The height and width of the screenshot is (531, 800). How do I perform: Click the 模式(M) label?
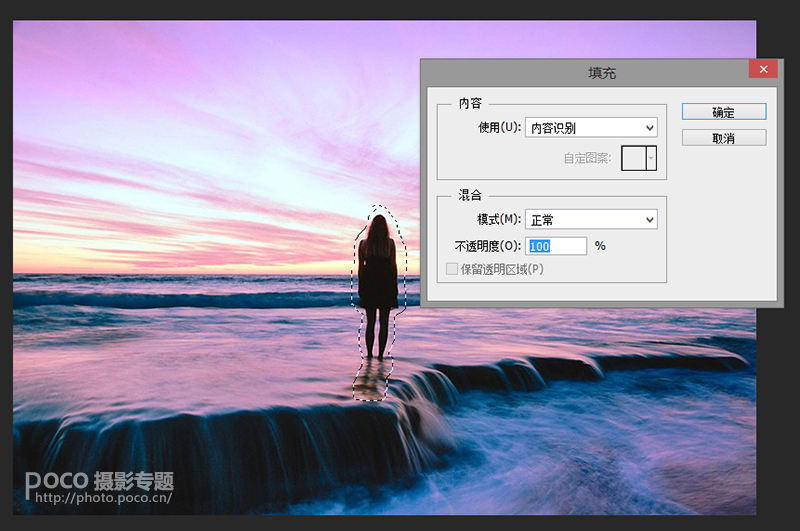(499, 219)
